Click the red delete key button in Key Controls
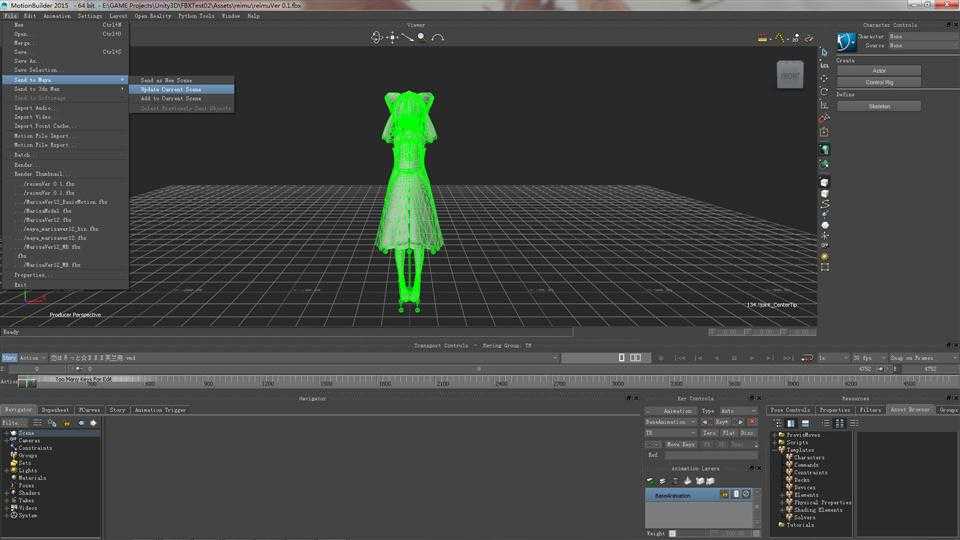This screenshot has height=540, width=960. (752, 422)
